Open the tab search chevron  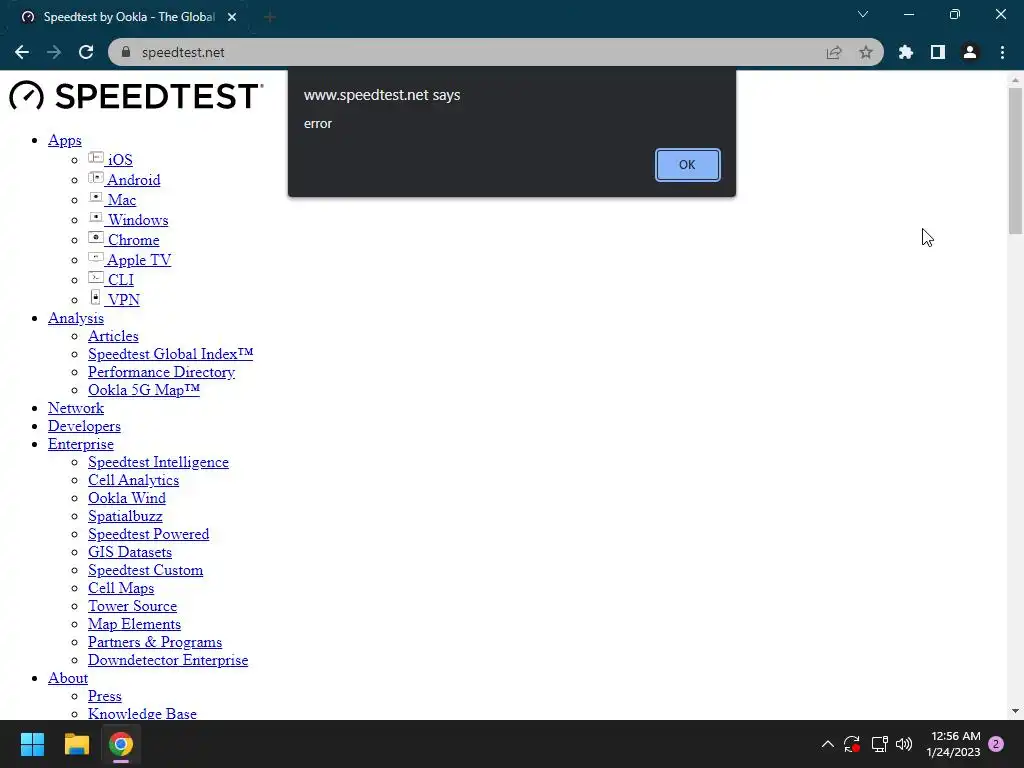pos(863,14)
